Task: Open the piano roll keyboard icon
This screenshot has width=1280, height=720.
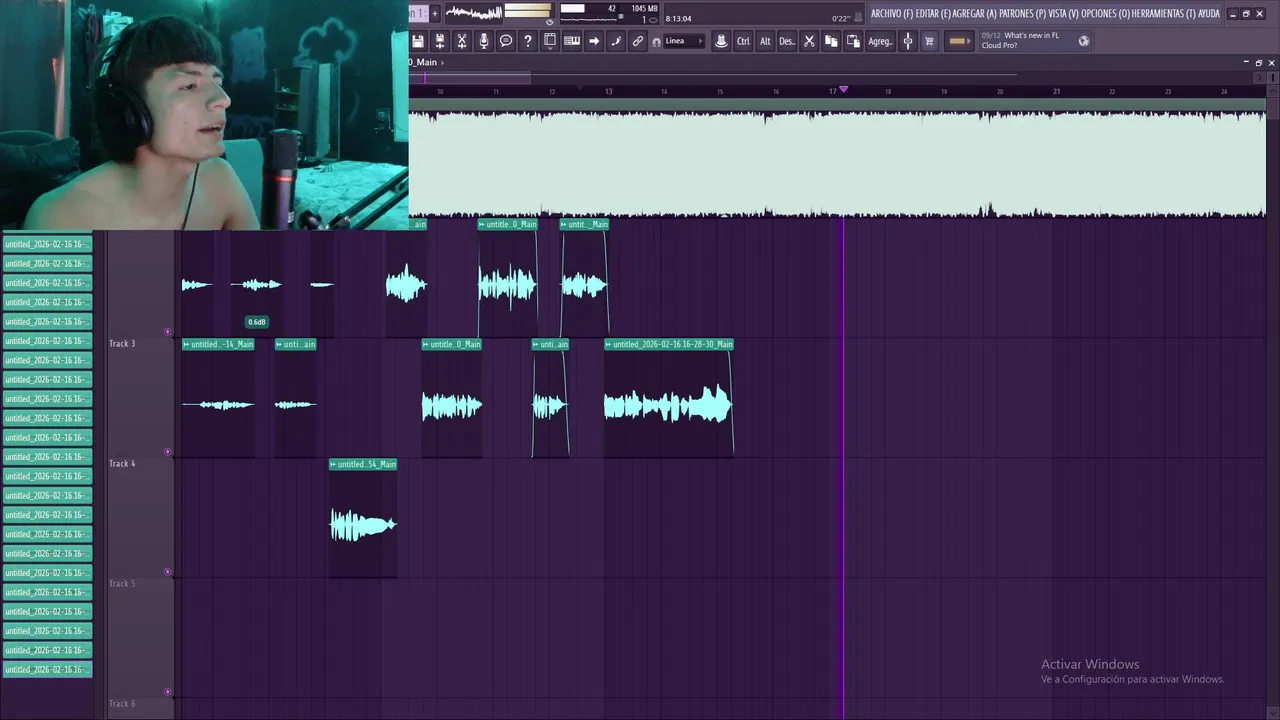Action: (572, 41)
